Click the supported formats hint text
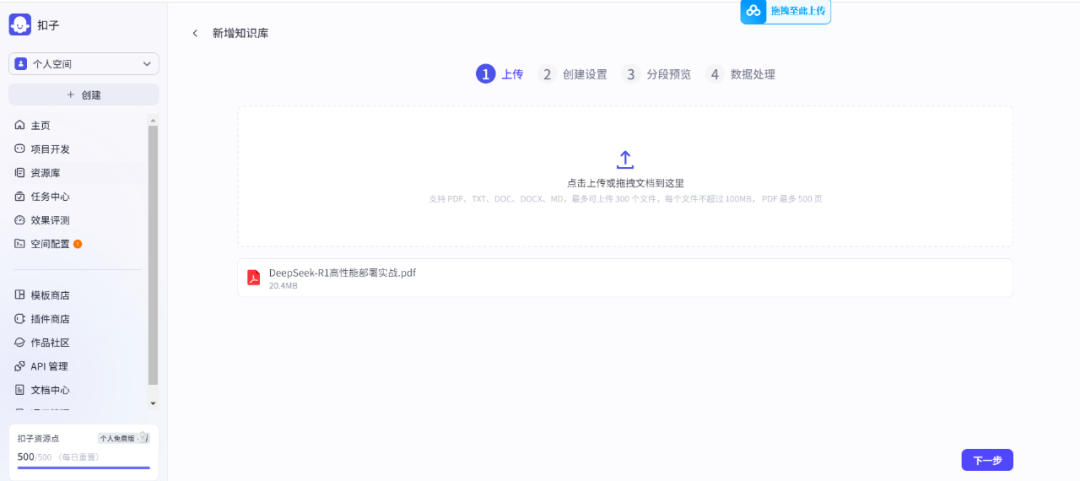 (625, 199)
